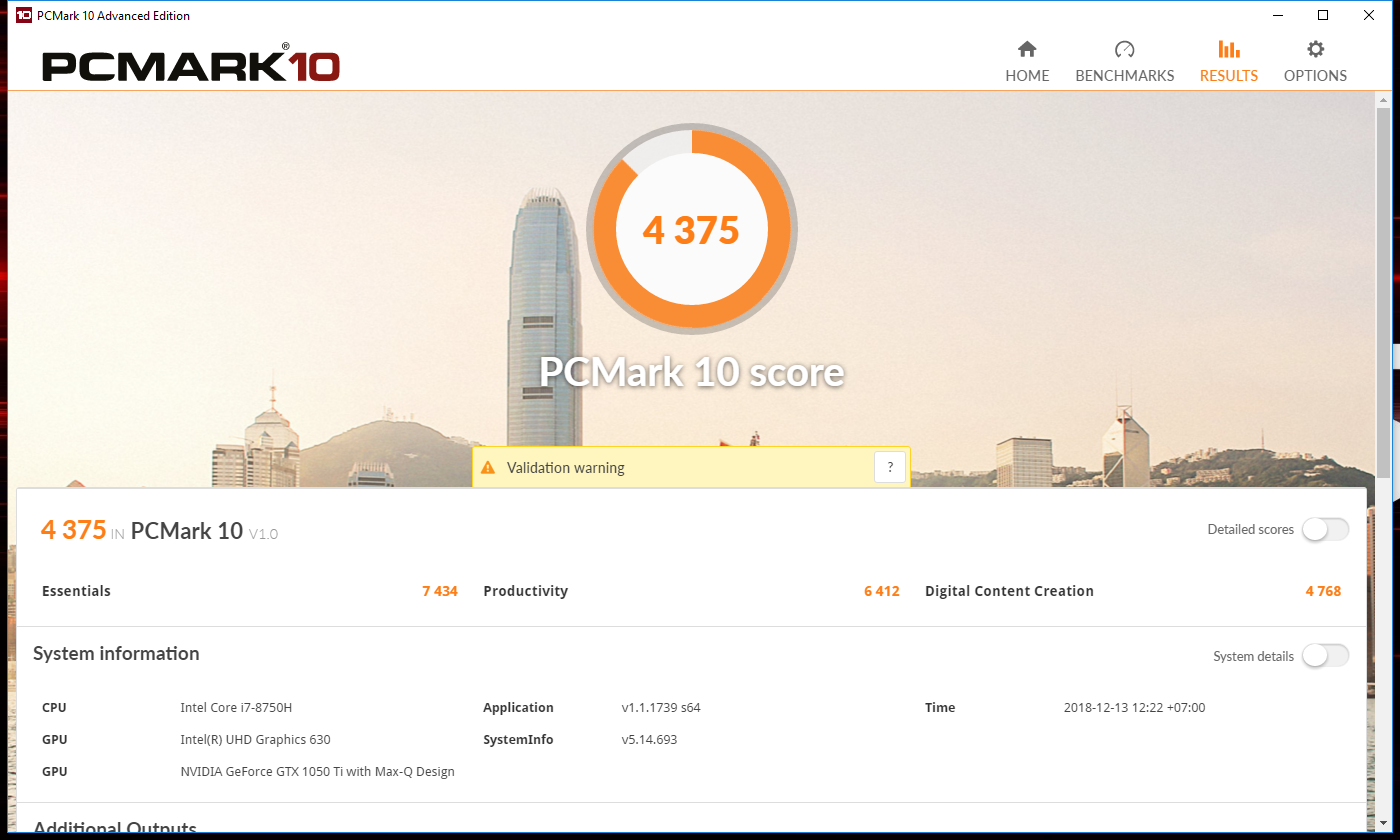
Task: Click the Application version v1.1.1739 s64
Action: pyautogui.click(x=661, y=708)
